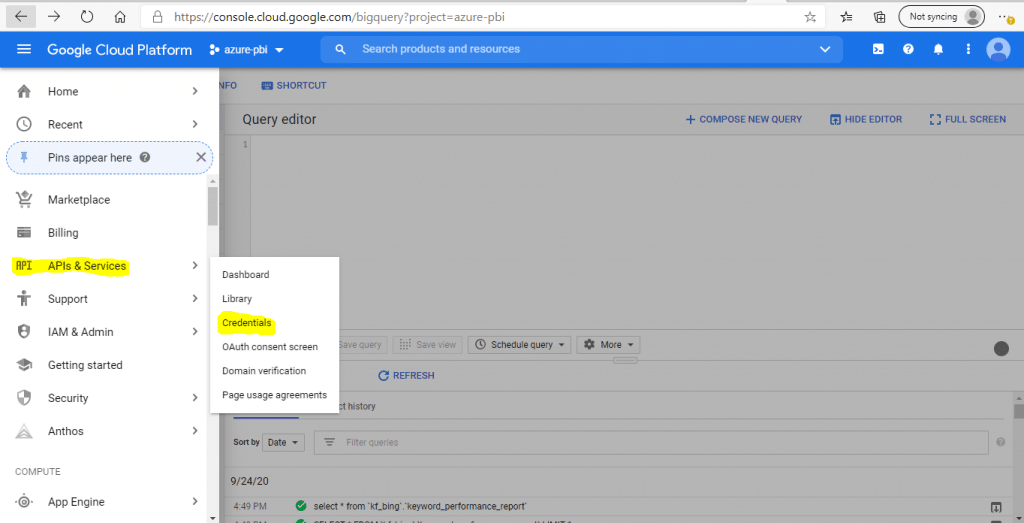Click the REFRESH button
Viewport: 1024px width, 523px height.
click(406, 375)
